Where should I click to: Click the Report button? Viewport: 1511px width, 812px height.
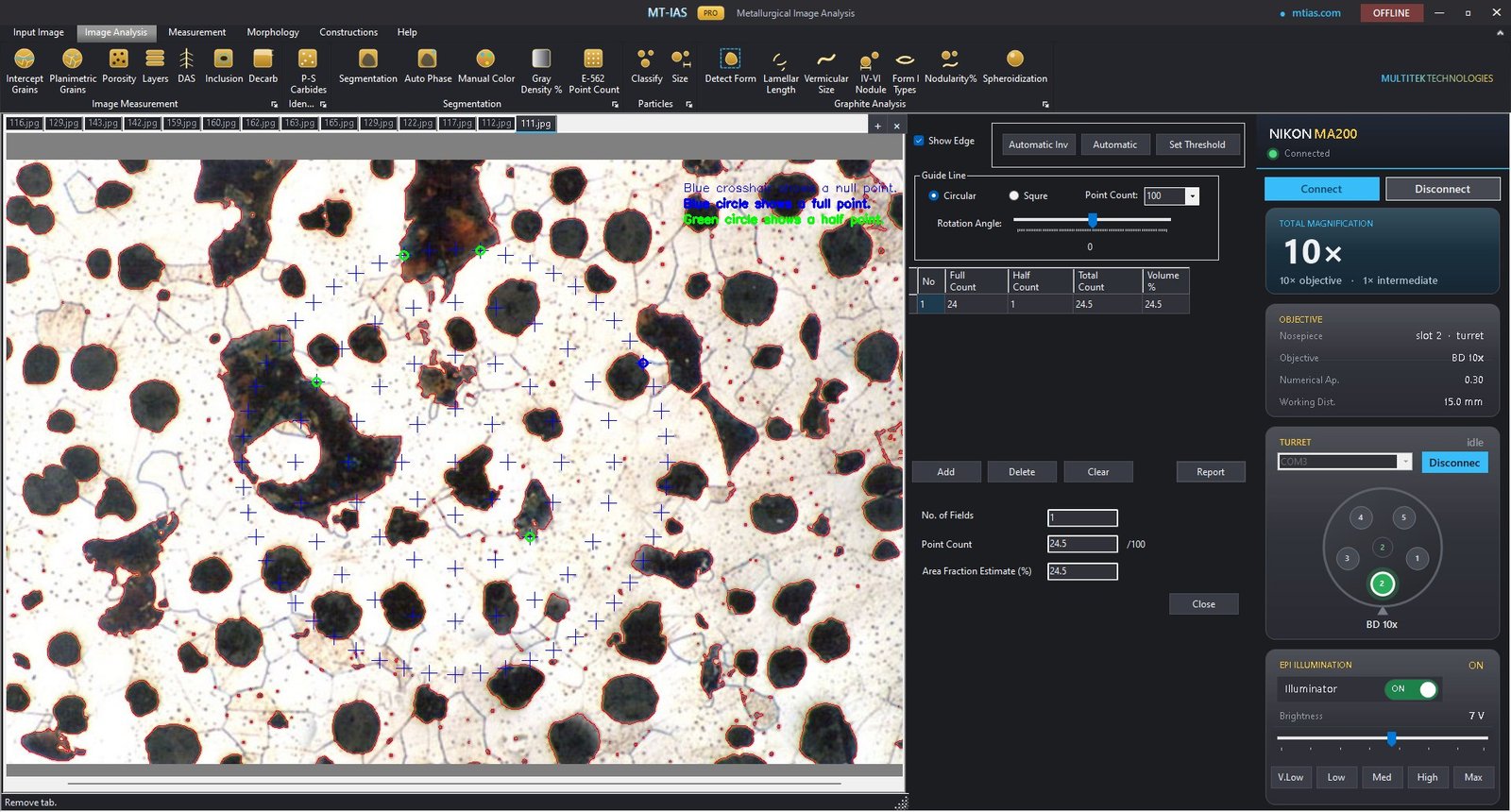(x=1211, y=472)
